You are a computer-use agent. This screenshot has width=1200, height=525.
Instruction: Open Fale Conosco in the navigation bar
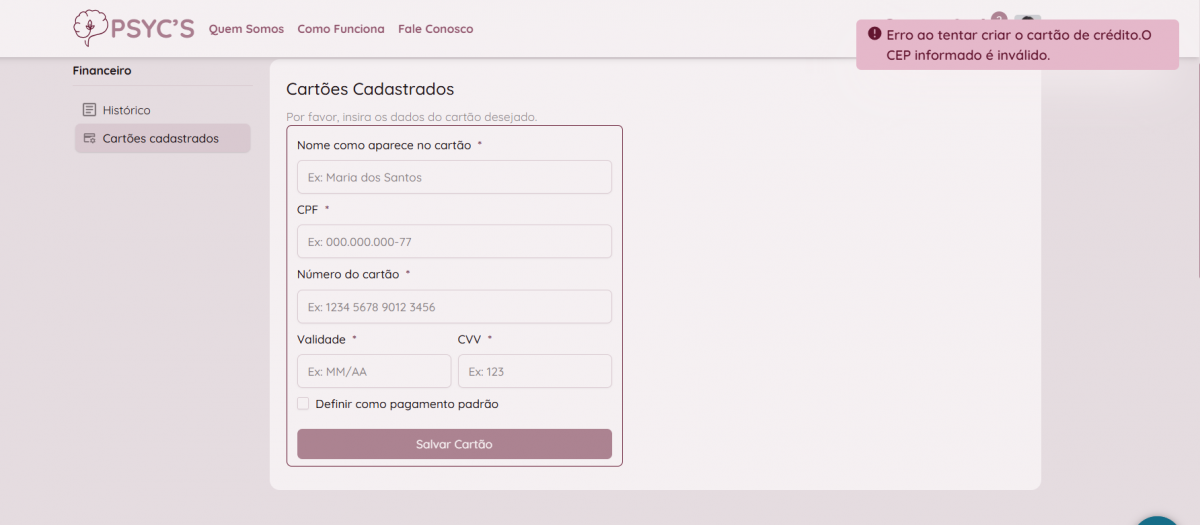tap(435, 29)
